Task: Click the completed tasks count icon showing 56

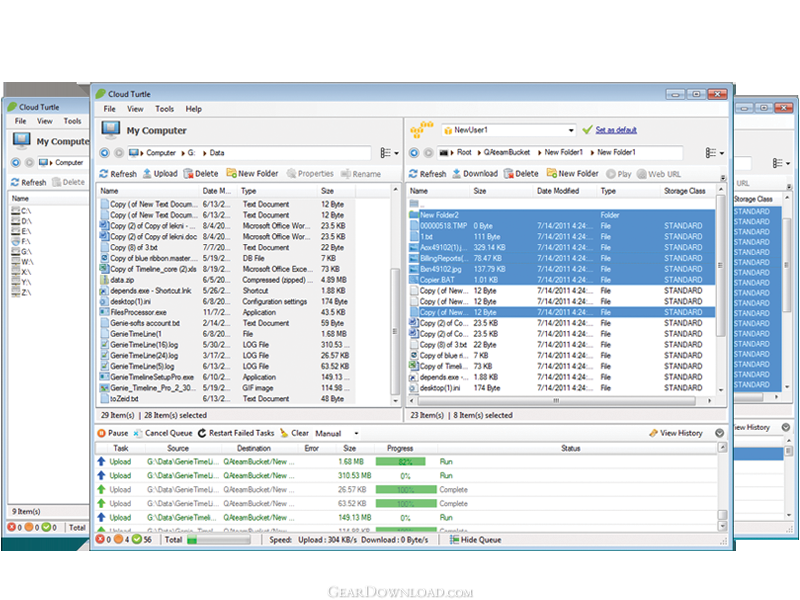Action: click(137, 539)
